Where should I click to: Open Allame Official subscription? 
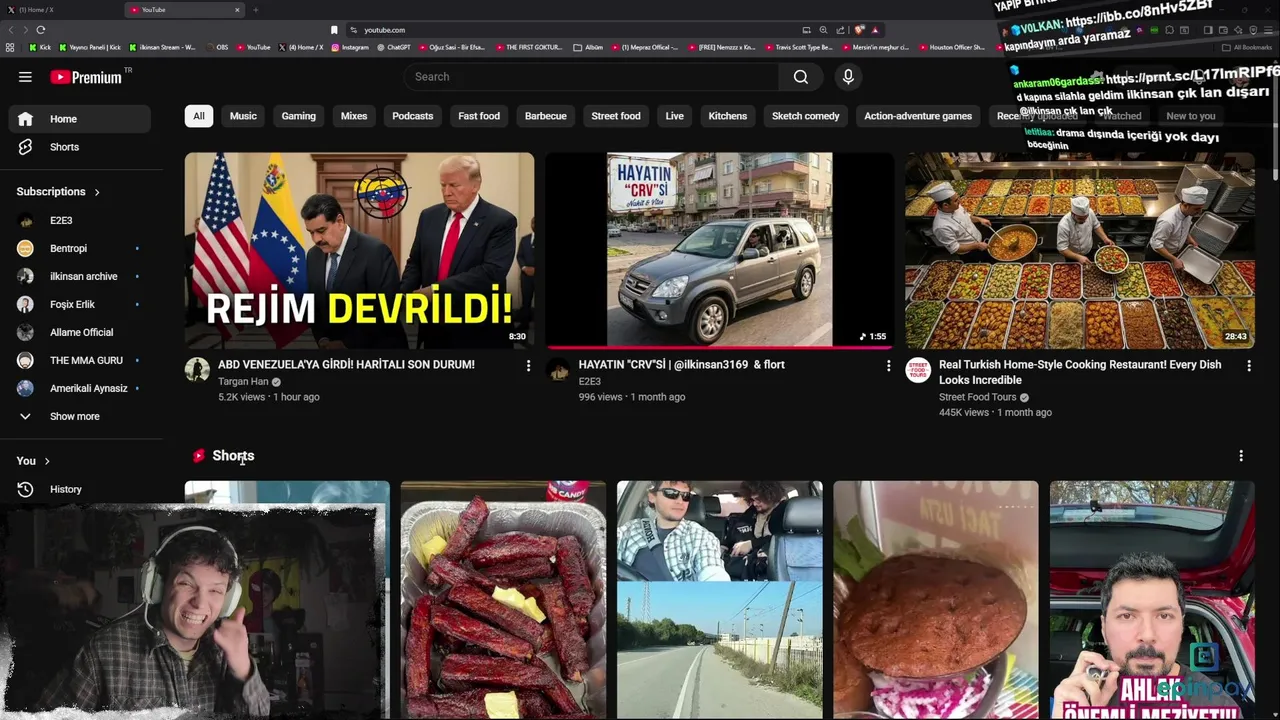pos(80,332)
